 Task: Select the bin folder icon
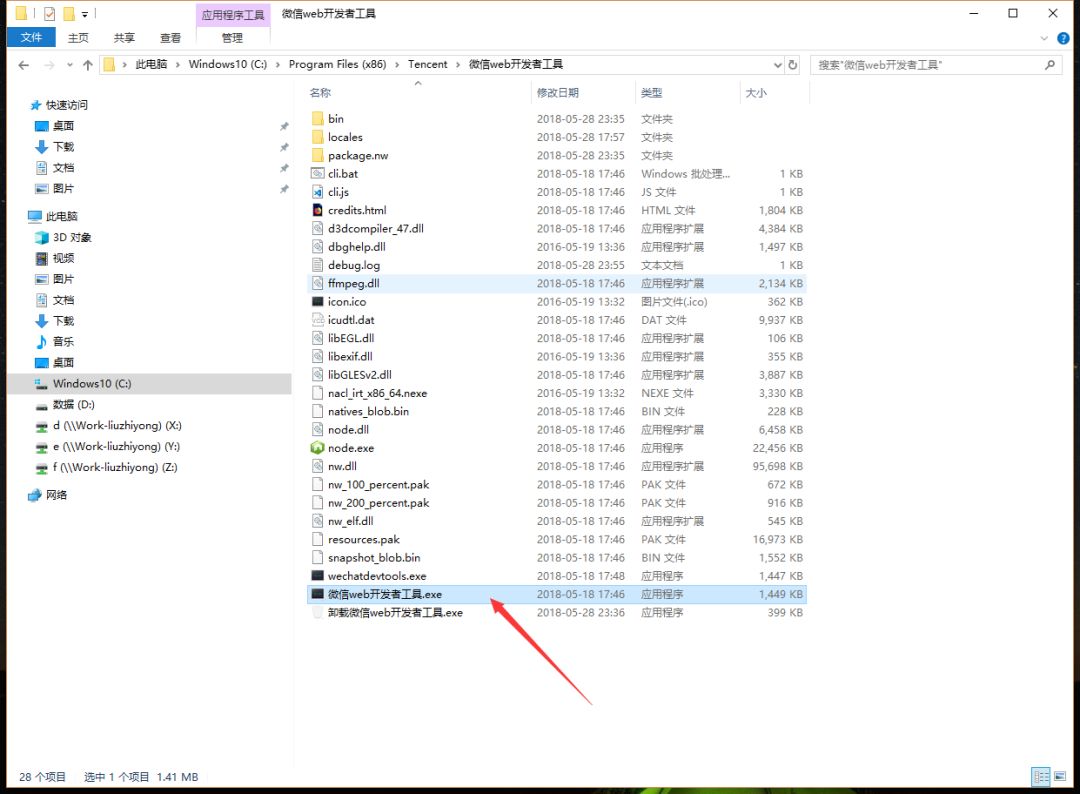(x=317, y=119)
